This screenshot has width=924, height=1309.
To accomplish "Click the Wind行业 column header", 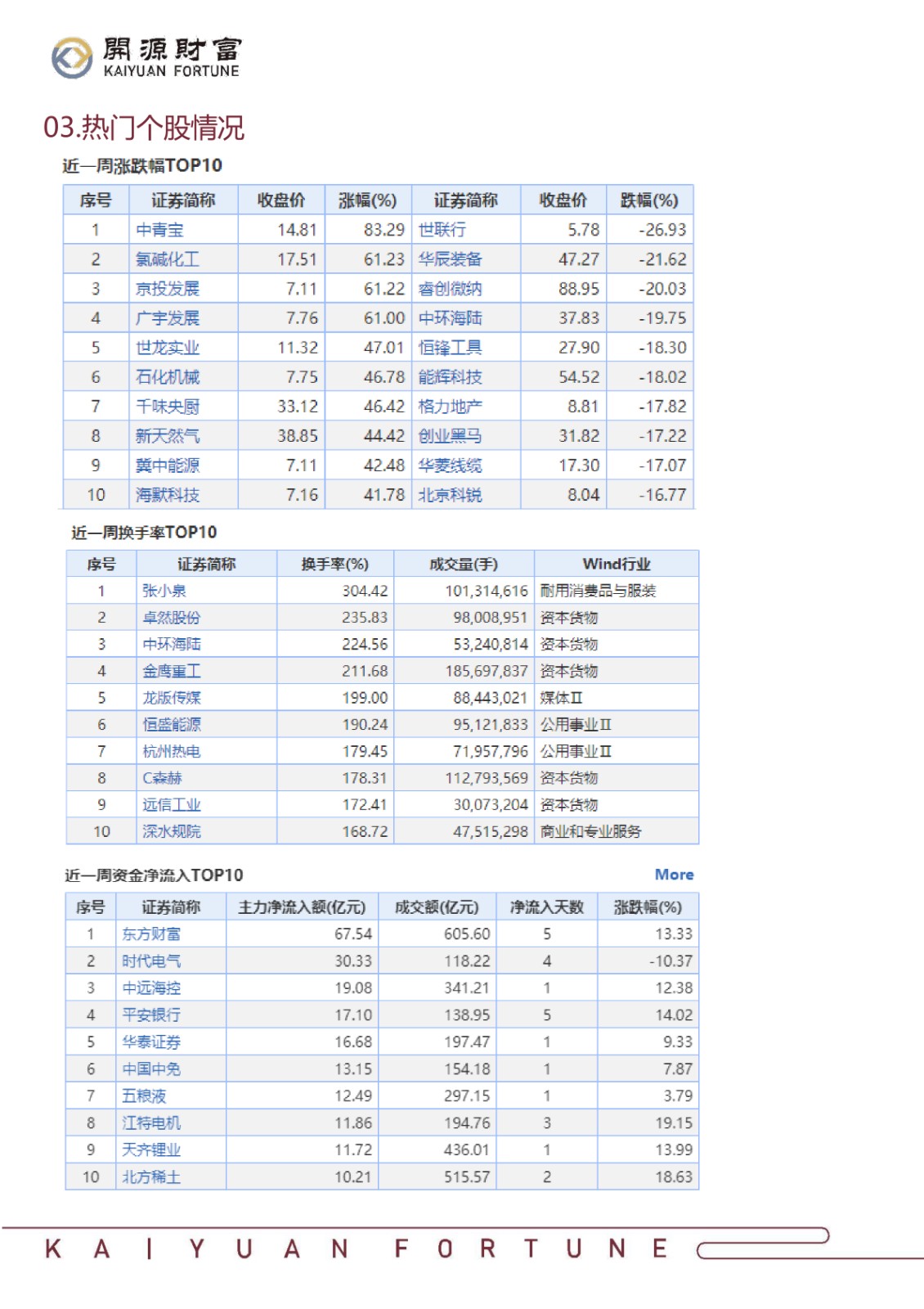I will coord(617,565).
